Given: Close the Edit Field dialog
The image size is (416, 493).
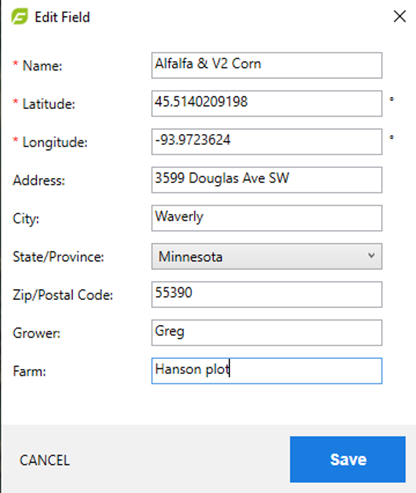Looking at the screenshot, I should (399, 16).
